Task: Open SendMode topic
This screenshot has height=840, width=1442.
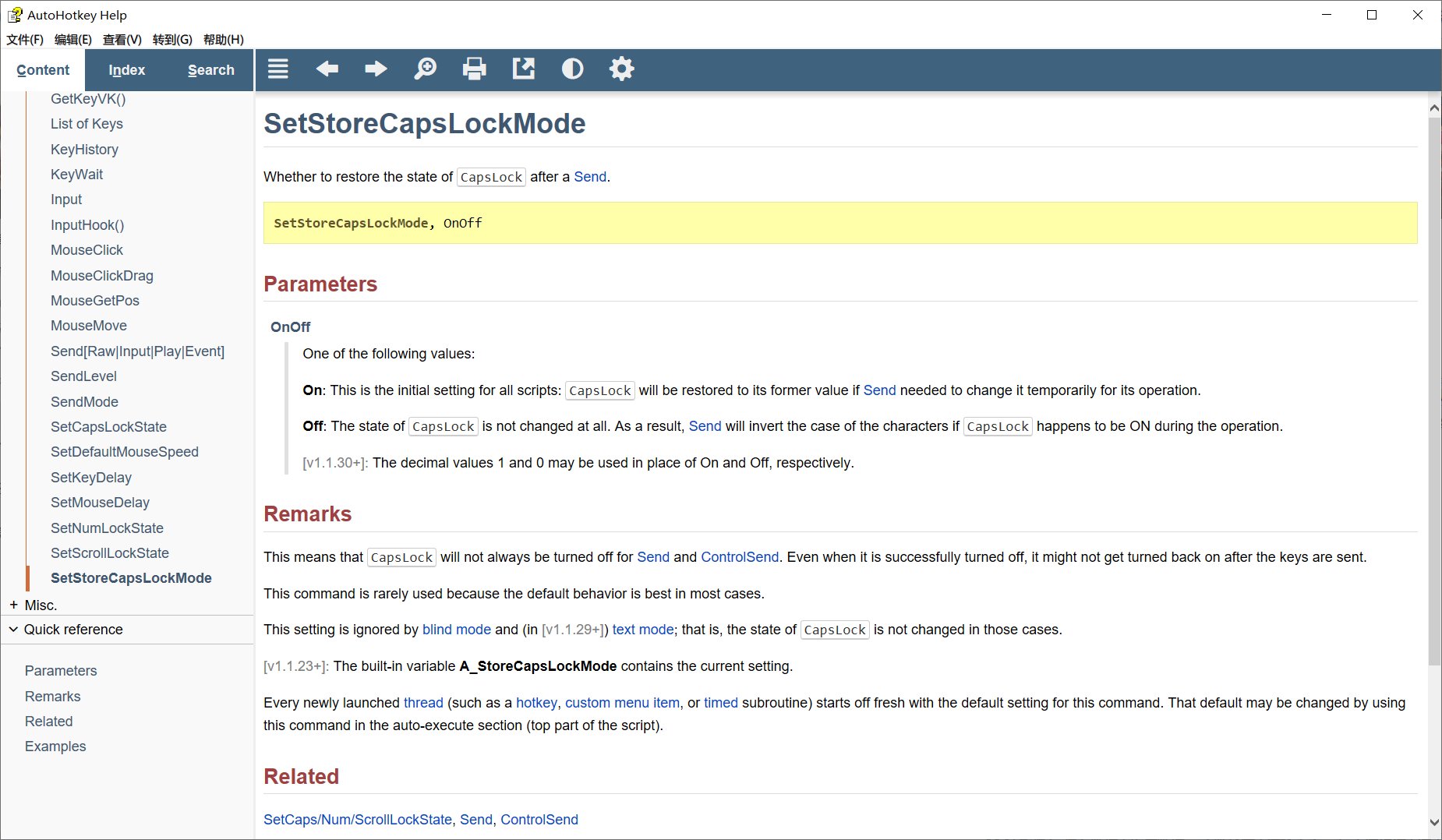Action: [x=84, y=402]
